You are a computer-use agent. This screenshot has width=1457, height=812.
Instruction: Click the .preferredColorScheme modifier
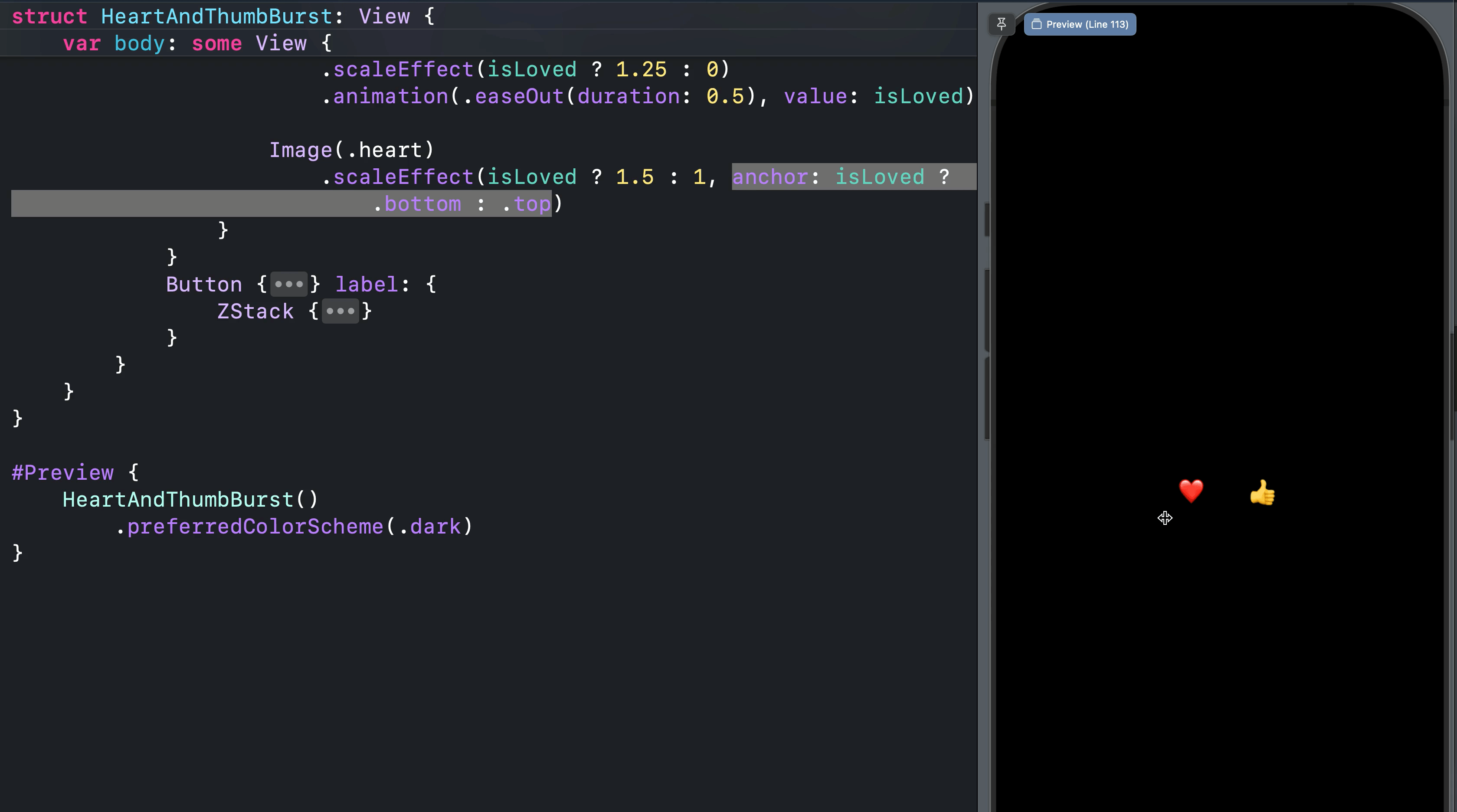click(255, 527)
